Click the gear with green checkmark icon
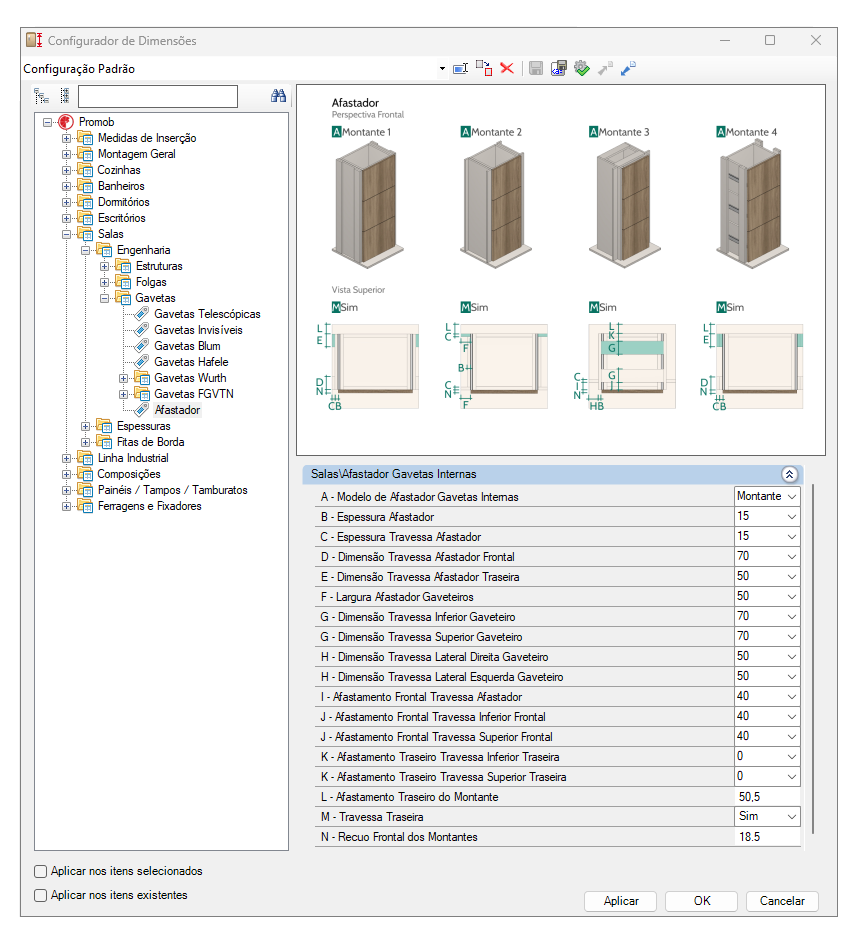Viewport: 864px width, 942px height. coord(582,69)
